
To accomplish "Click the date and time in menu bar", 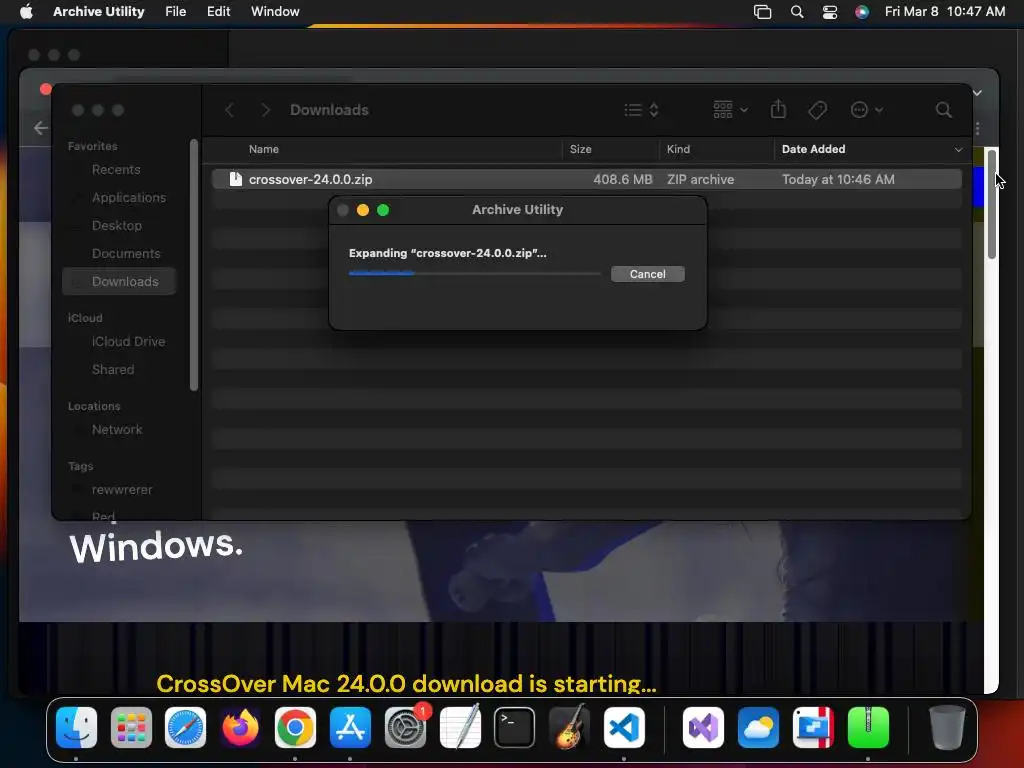I will click(x=944, y=11).
